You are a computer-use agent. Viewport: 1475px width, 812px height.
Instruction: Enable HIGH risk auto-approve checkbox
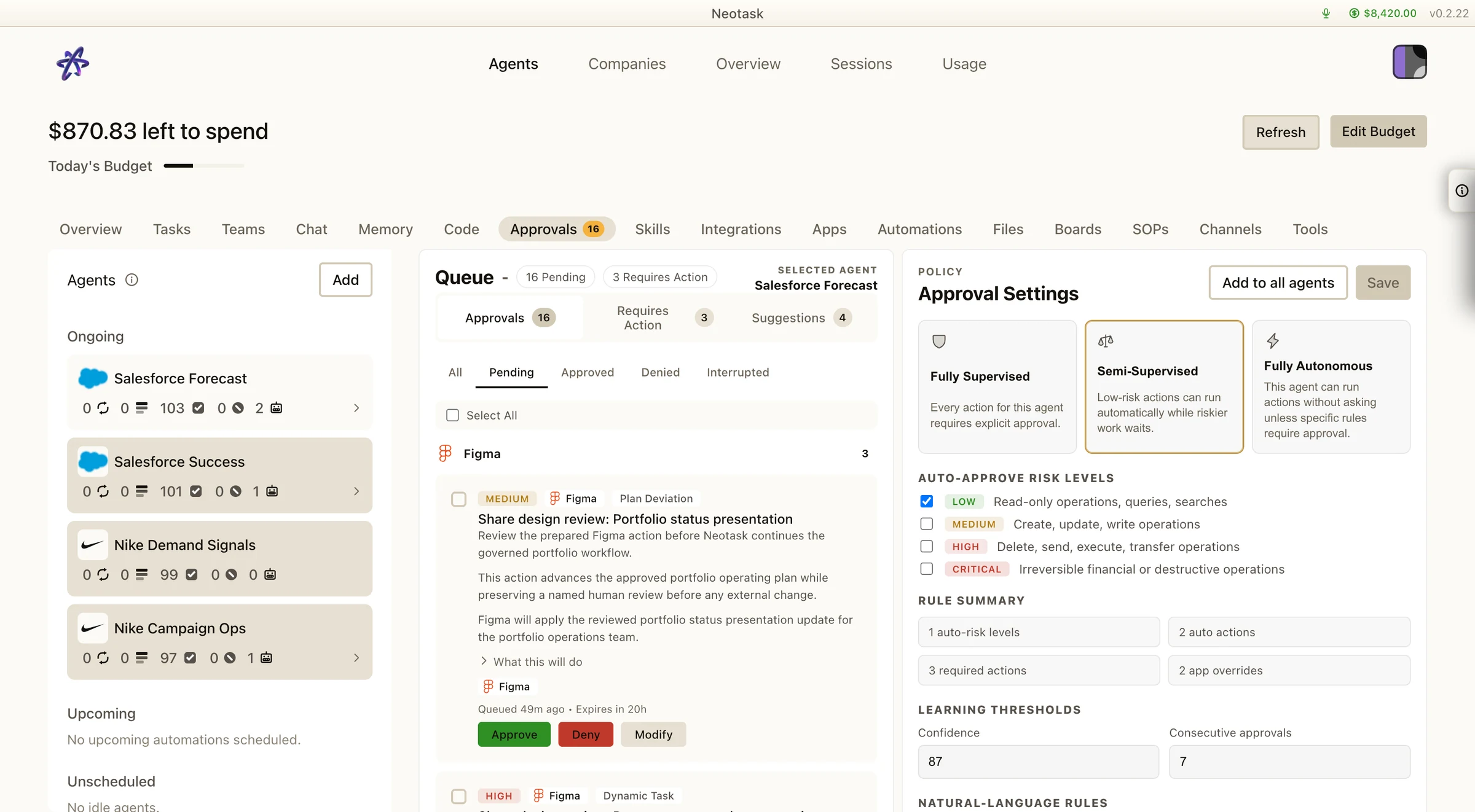pos(926,546)
